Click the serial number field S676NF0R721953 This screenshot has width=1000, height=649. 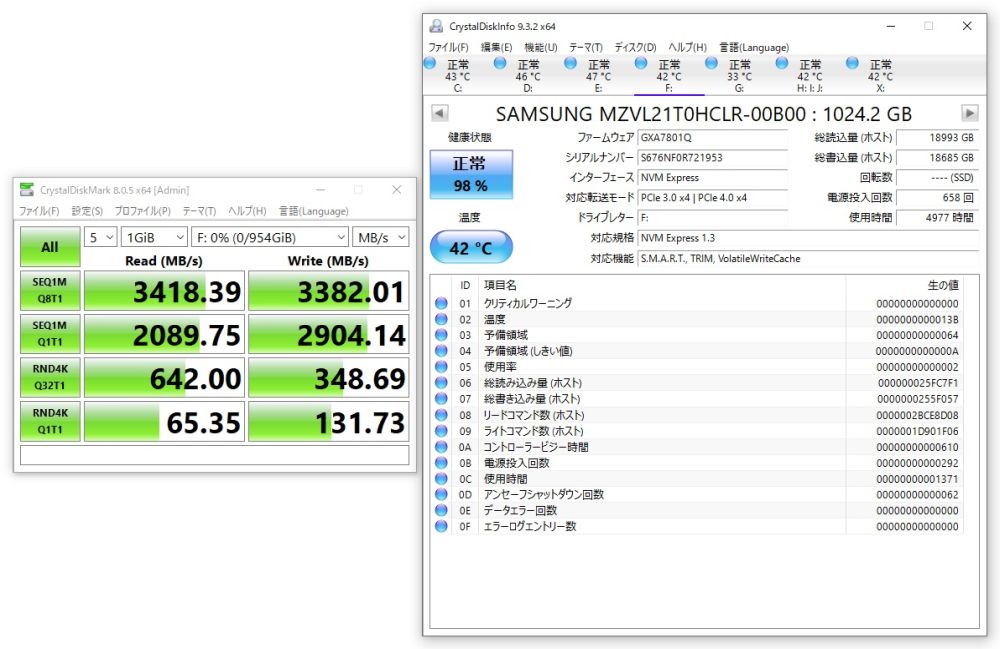click(712, 157)
